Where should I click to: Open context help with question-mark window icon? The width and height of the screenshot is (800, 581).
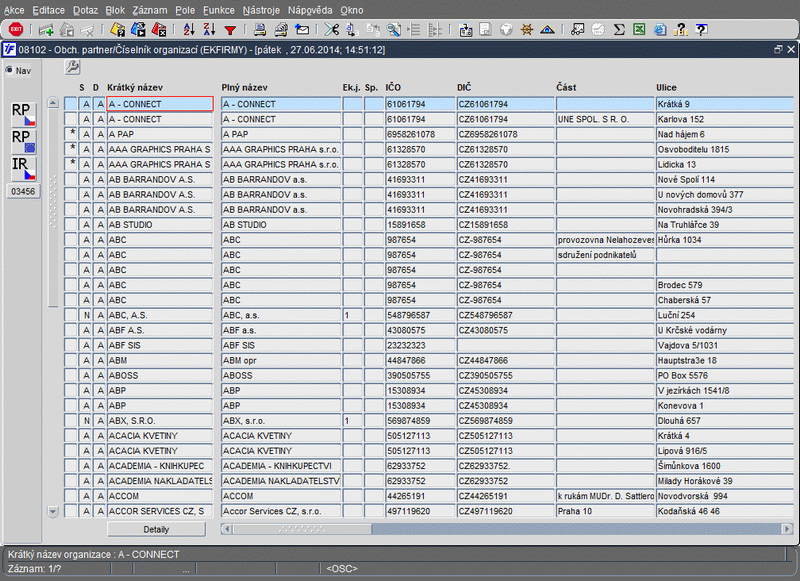pyautogui.click(x=702, y=30)
